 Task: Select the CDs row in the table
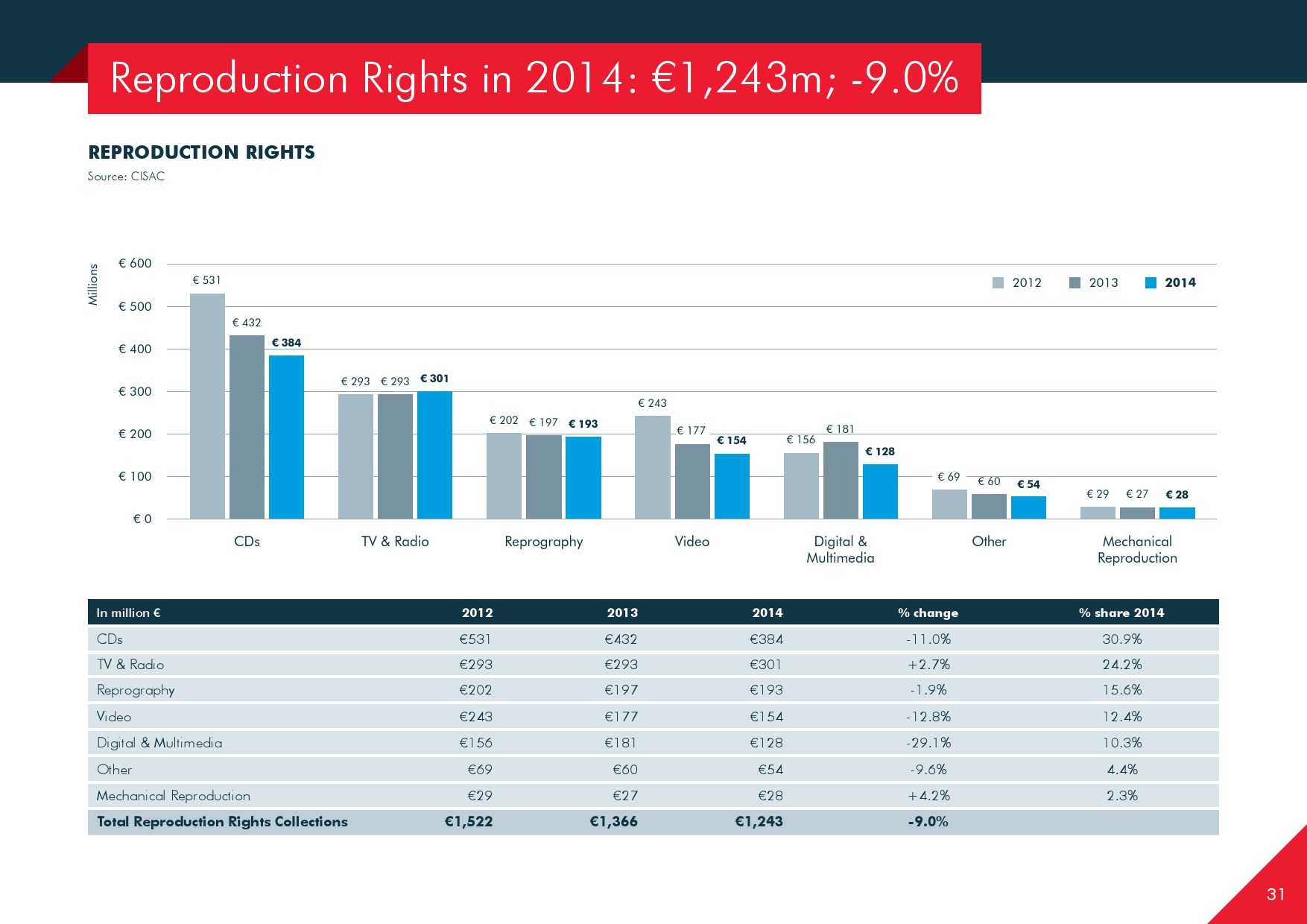[110, 639]
